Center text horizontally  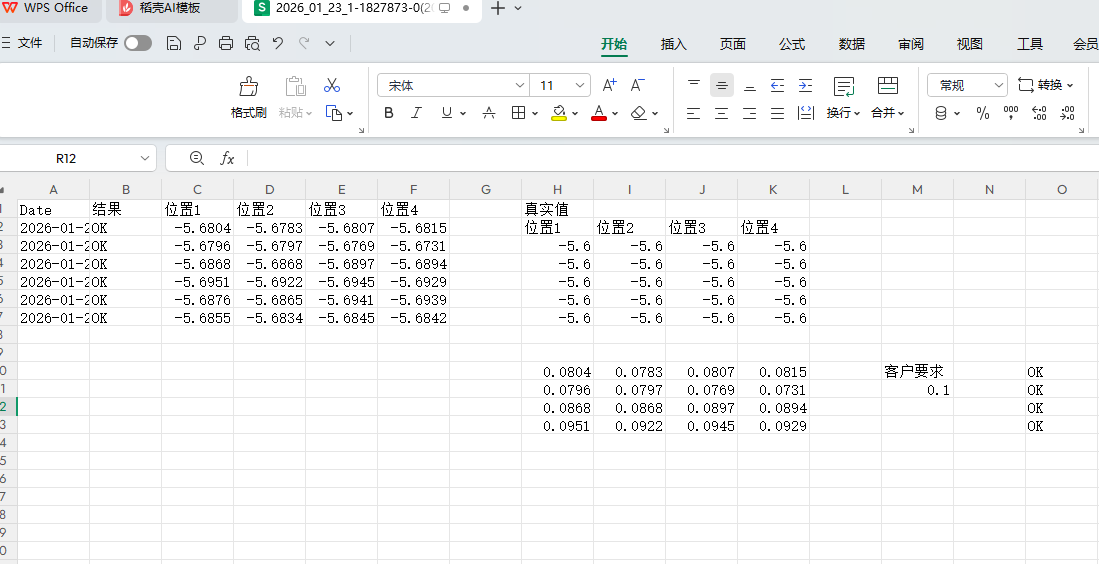(x=722, y=113)
